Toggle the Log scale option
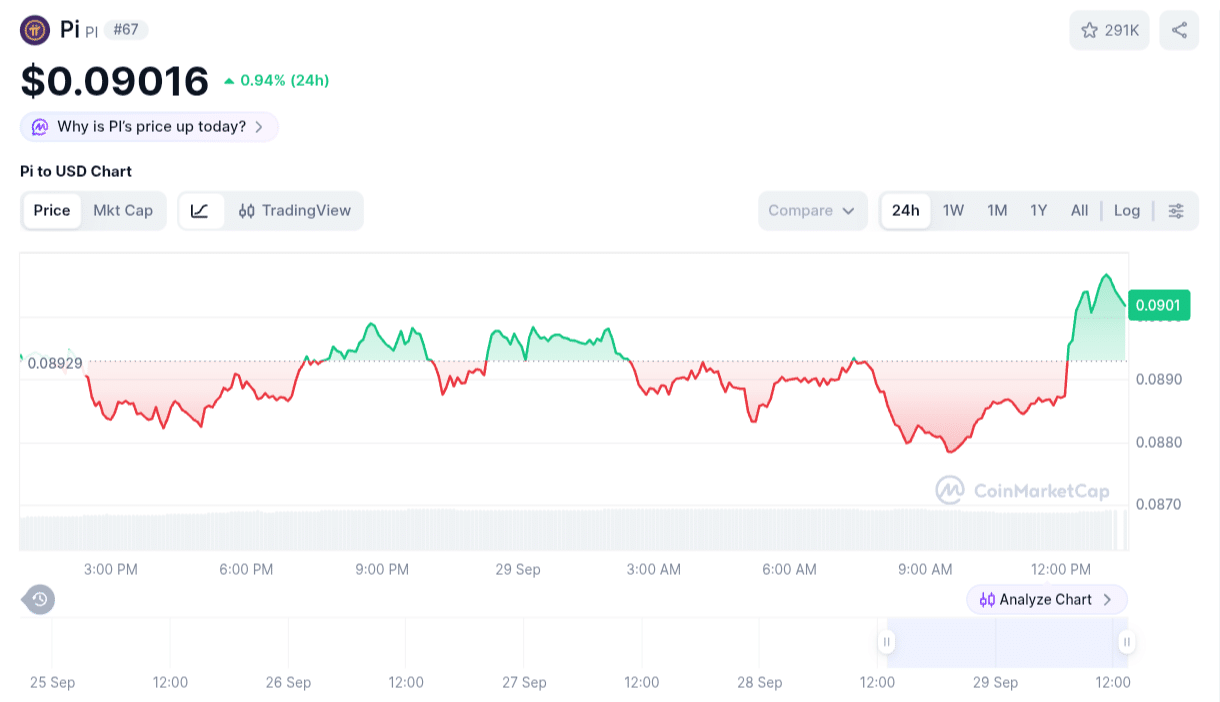Viewport: 1220px width, 702px height. tap(1127, 211)
